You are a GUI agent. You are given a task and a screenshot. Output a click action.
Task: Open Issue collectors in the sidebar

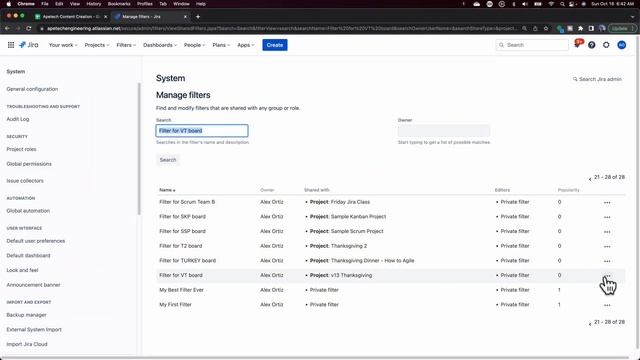point(25,181)
